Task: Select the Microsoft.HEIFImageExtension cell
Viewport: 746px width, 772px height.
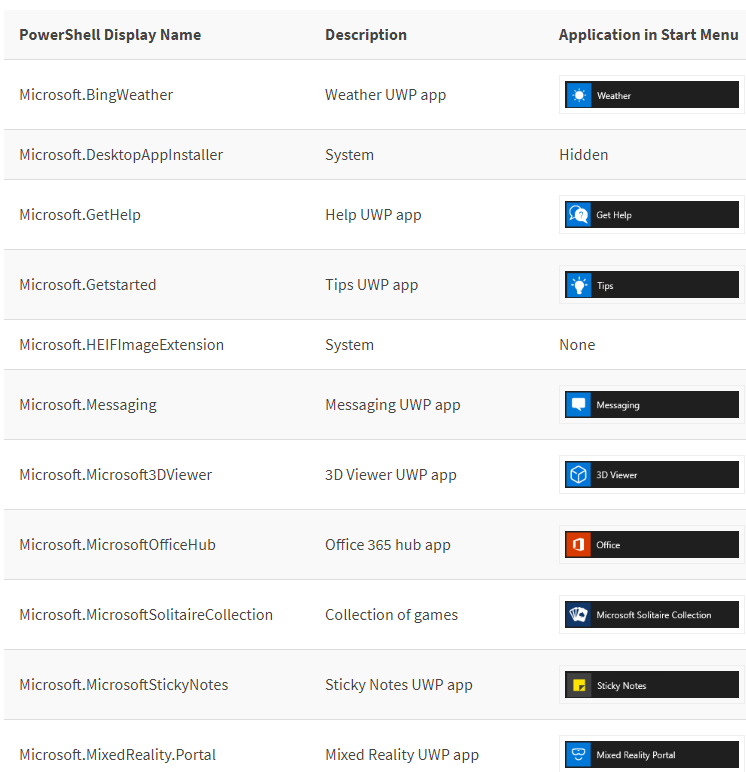Action: pyautogui.click(x=122, y=345)
